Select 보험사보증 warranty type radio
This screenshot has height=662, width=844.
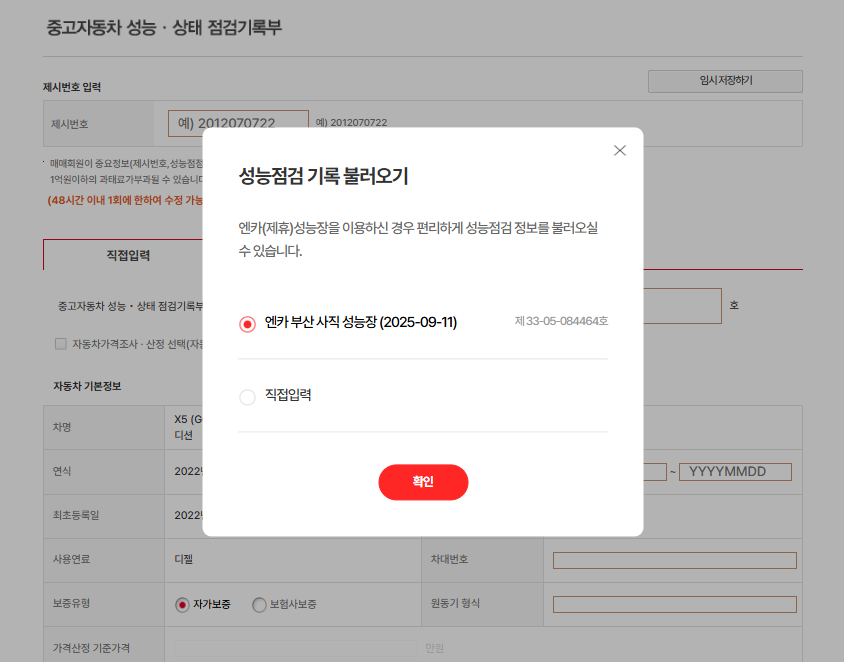[x=259, y=605]
